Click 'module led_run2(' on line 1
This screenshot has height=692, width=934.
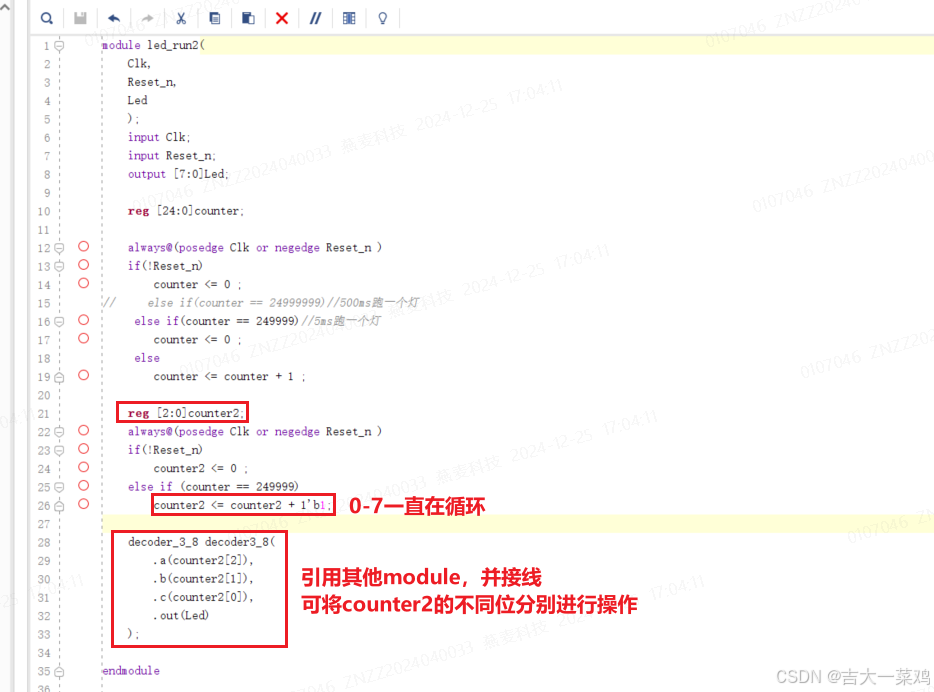click(153, 45)
